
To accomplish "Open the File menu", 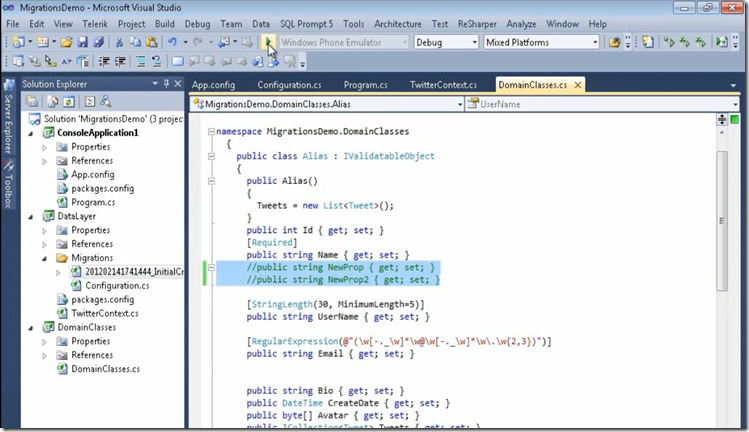I will pos(12,23).
